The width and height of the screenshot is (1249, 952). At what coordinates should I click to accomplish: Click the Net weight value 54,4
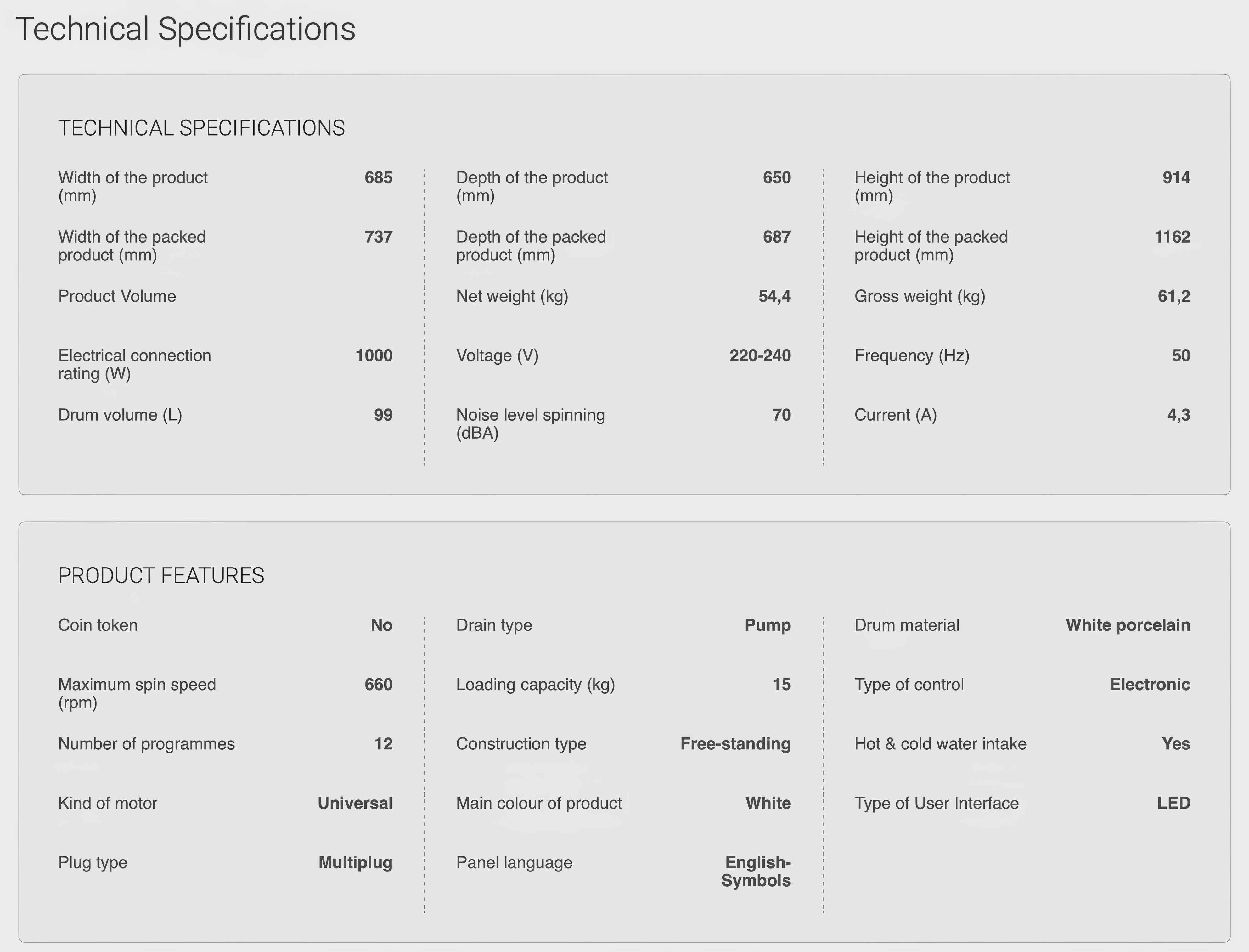tap(775, 296)
